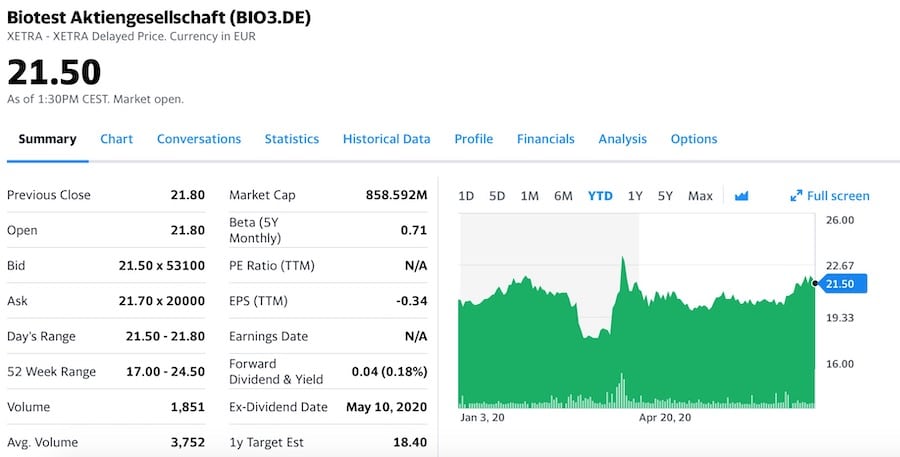Show the 1Y chart range

click(x=635, y=196)
